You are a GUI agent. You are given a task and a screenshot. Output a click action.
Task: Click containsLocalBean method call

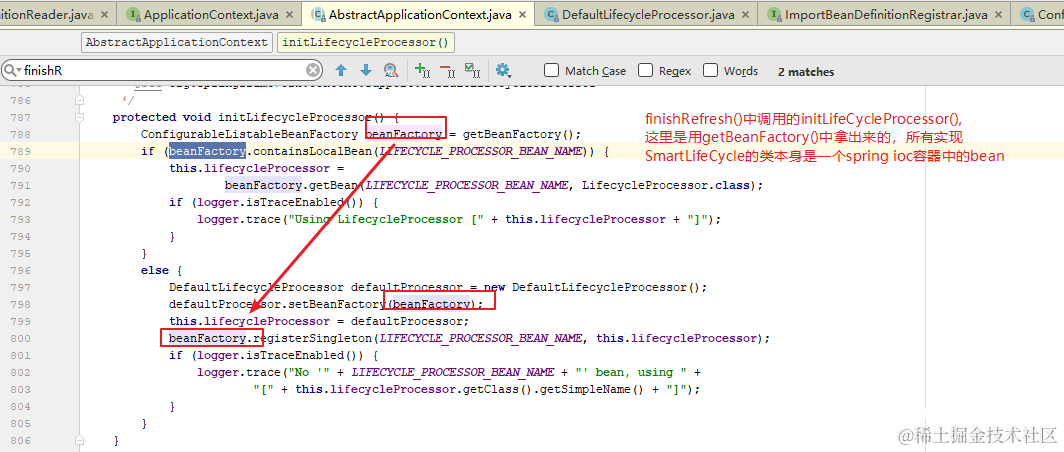tap(313, 151)
